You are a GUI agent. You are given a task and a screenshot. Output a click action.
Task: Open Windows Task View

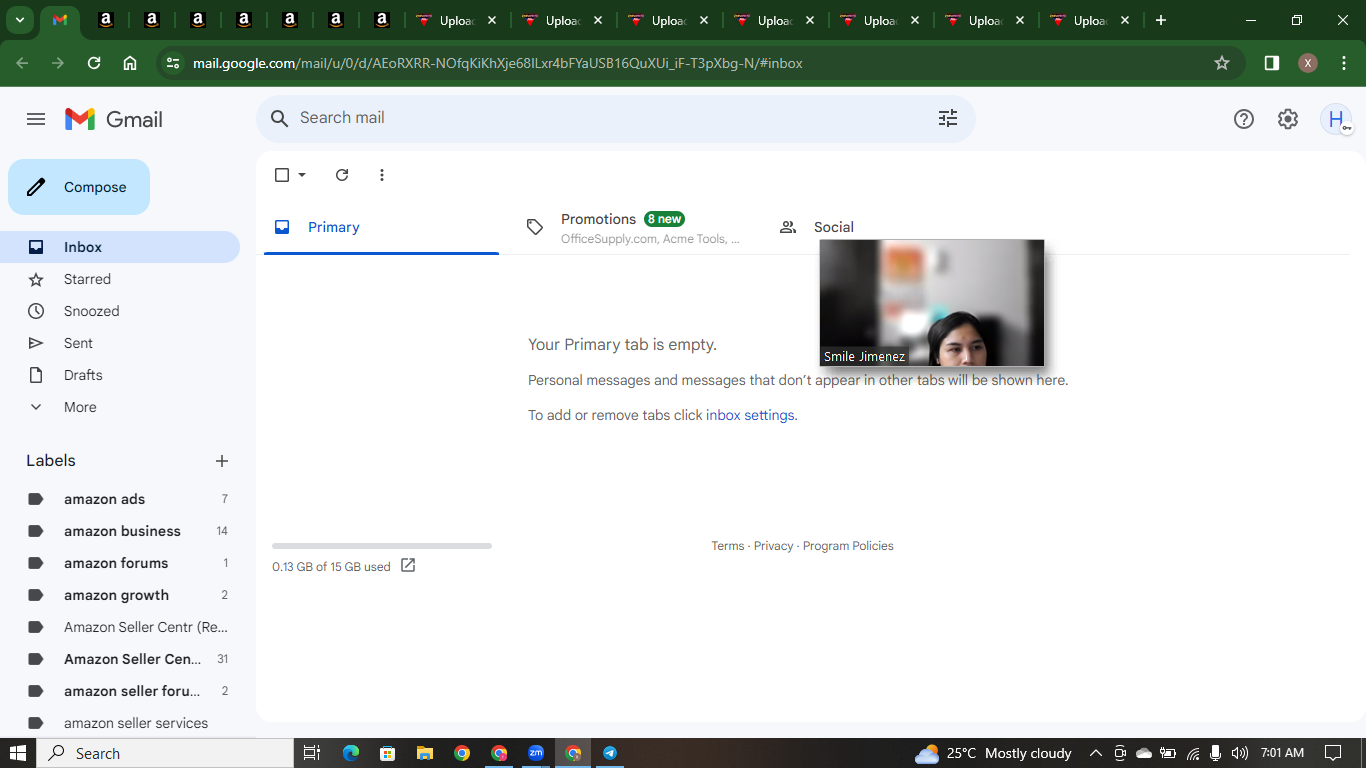(312, 753)
